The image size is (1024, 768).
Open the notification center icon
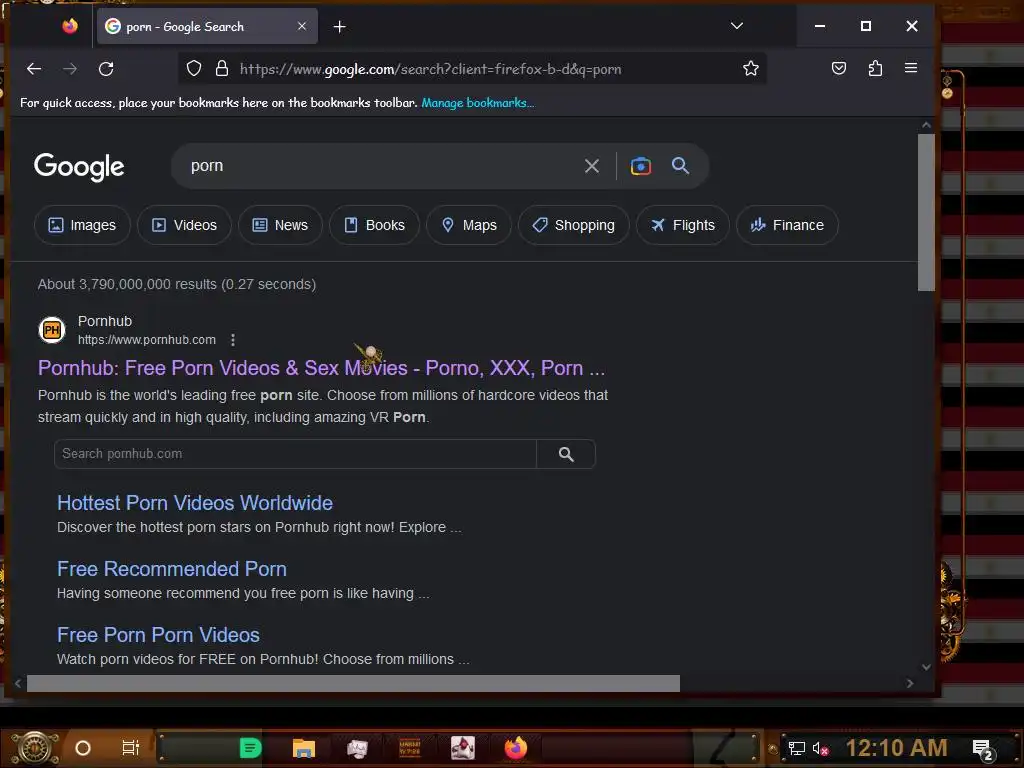pos(984,749)
